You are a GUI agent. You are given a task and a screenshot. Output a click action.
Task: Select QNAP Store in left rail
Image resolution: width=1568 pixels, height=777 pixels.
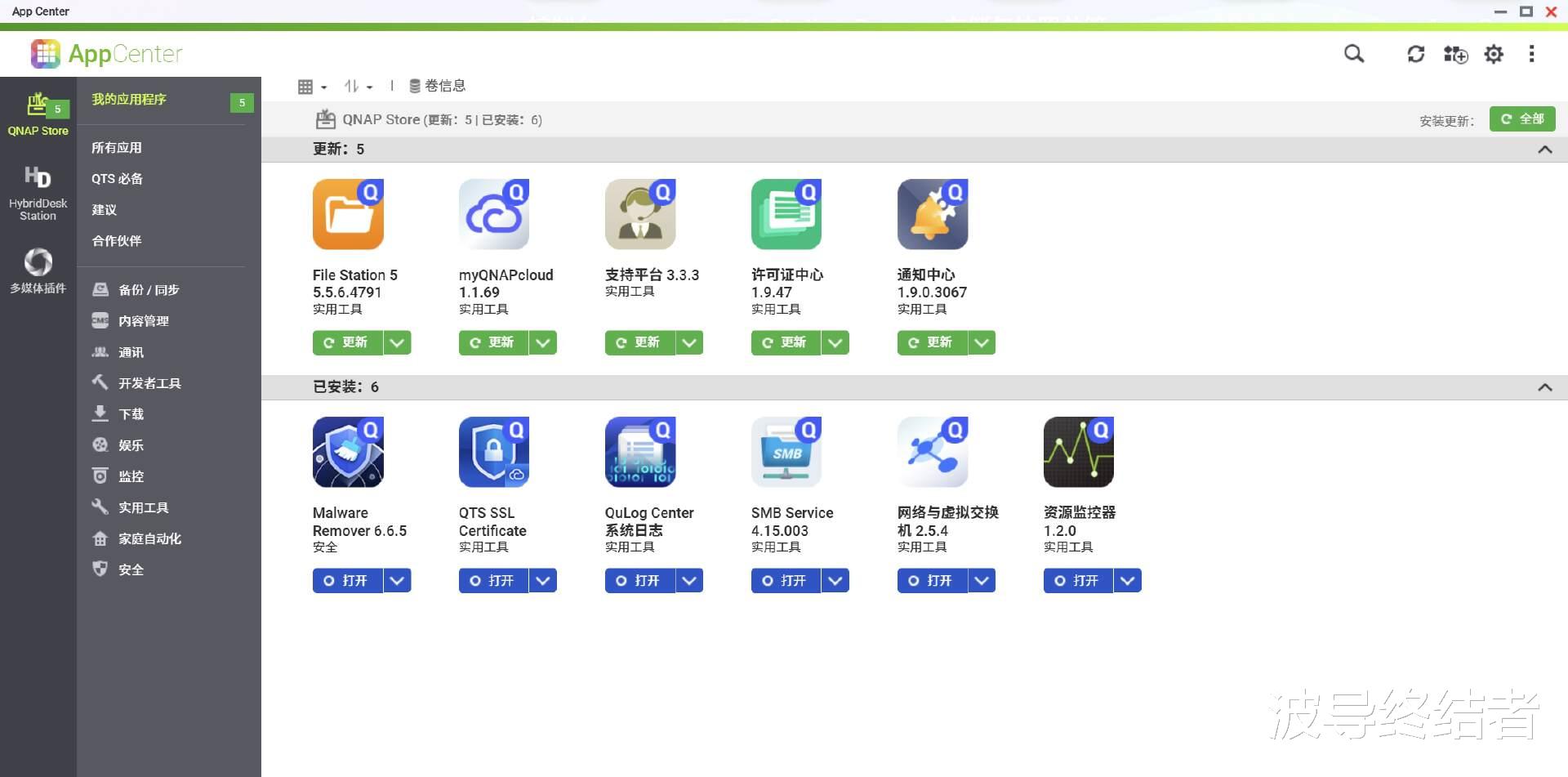click(x=38, y=115)
